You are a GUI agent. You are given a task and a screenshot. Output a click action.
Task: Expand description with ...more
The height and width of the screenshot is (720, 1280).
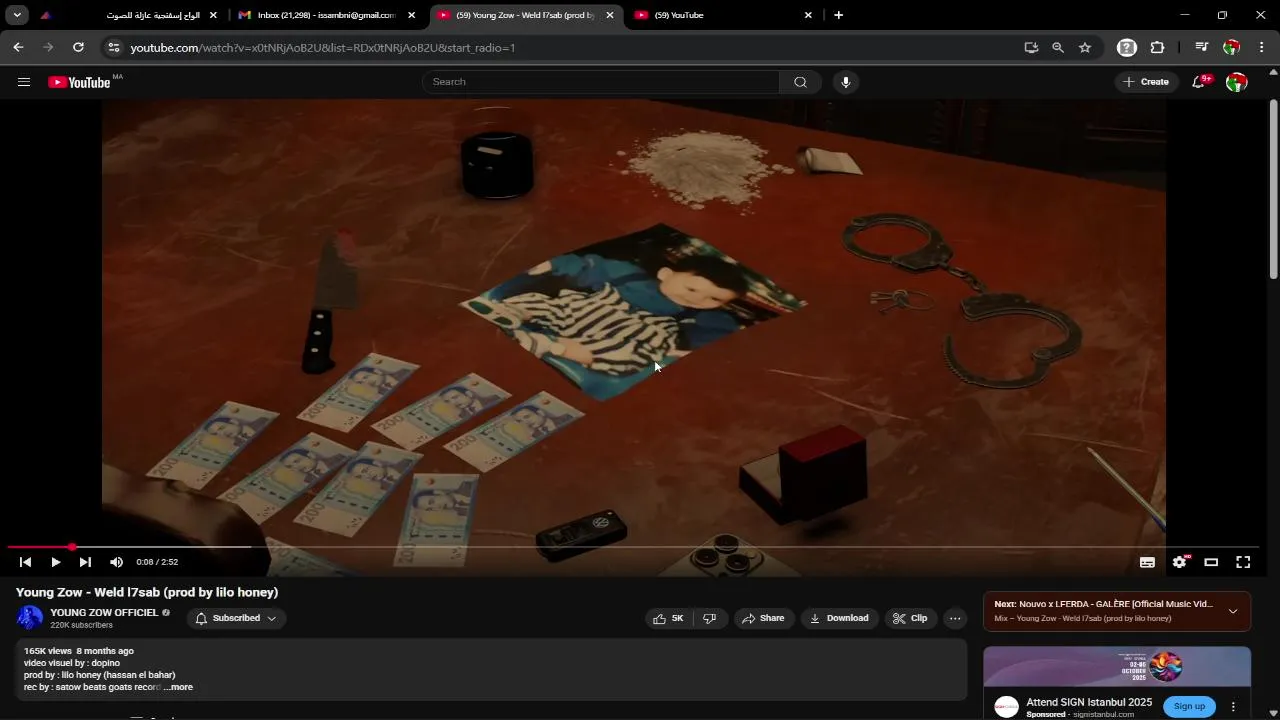click(179, 687)
